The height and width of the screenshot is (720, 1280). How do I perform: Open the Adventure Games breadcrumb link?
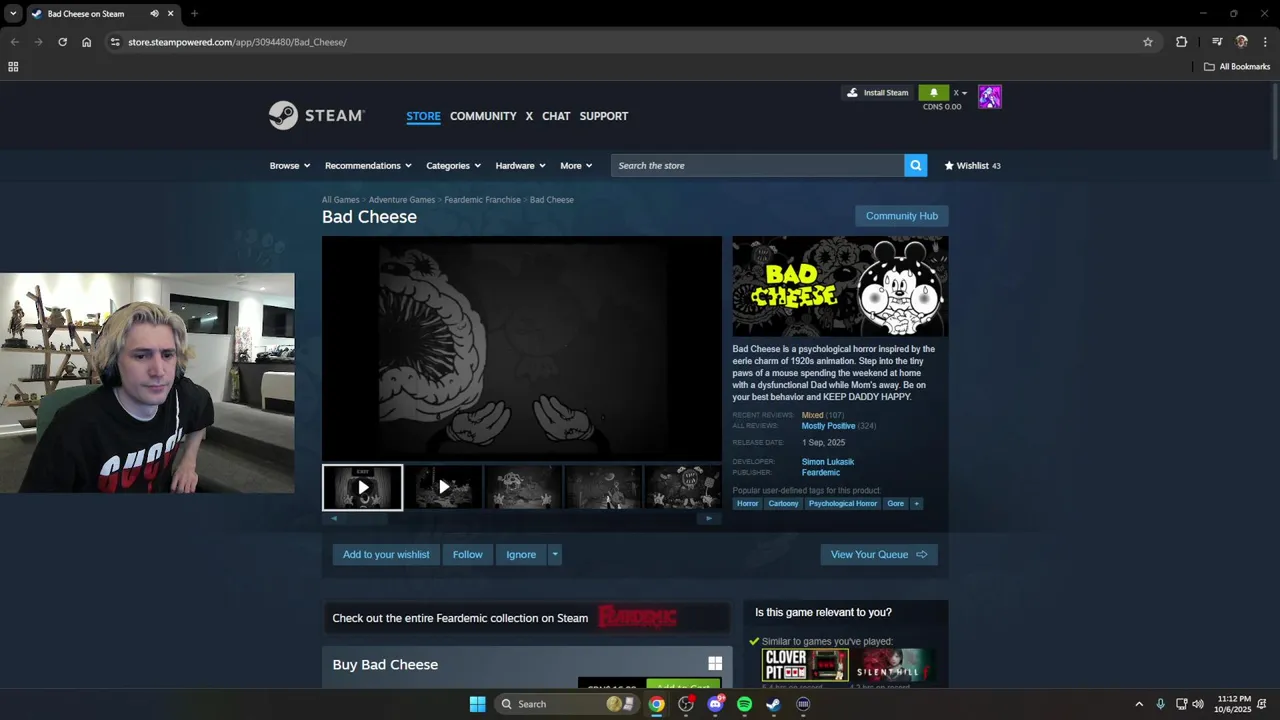click(x=402, y=200)
